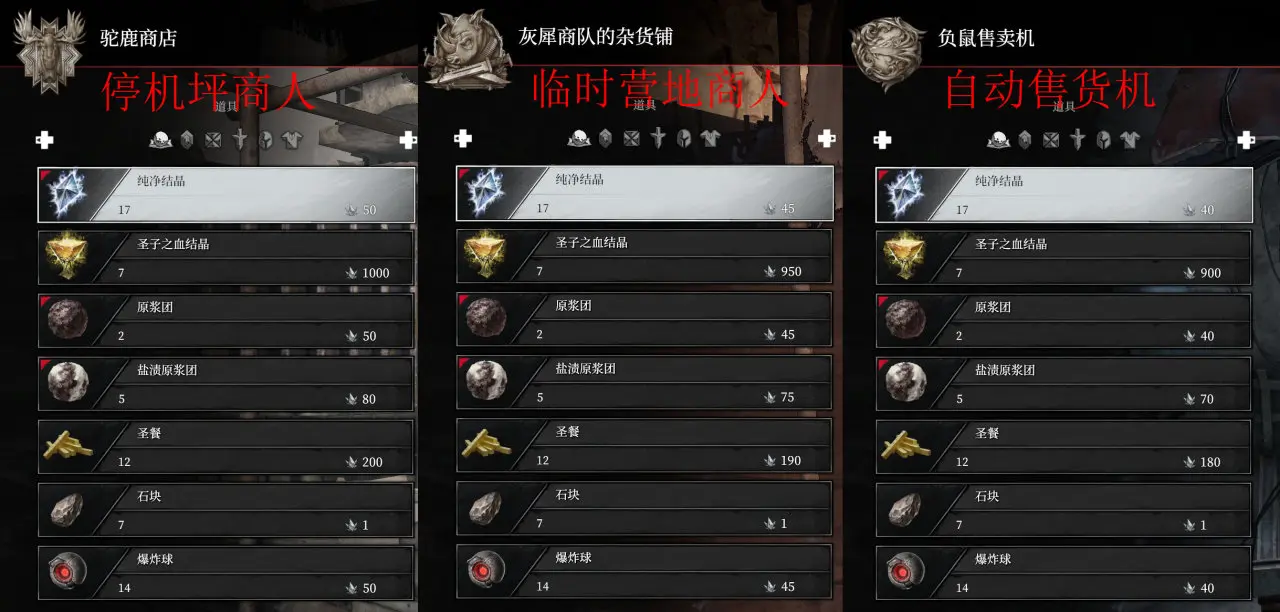Open the gem category icon in 负鼠售卖机

click(1025, 139)
